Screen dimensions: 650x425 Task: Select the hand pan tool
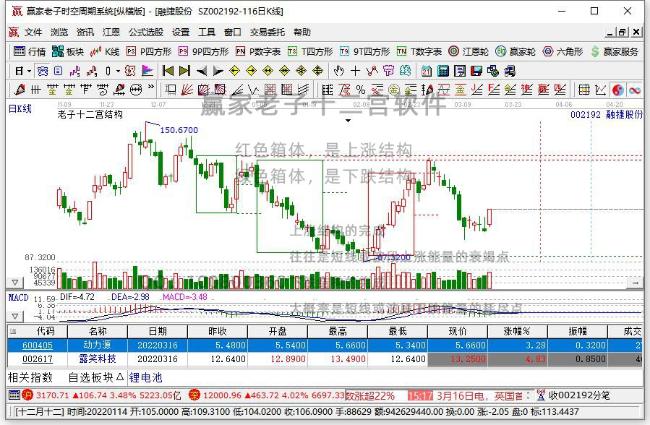coord(339,71)
